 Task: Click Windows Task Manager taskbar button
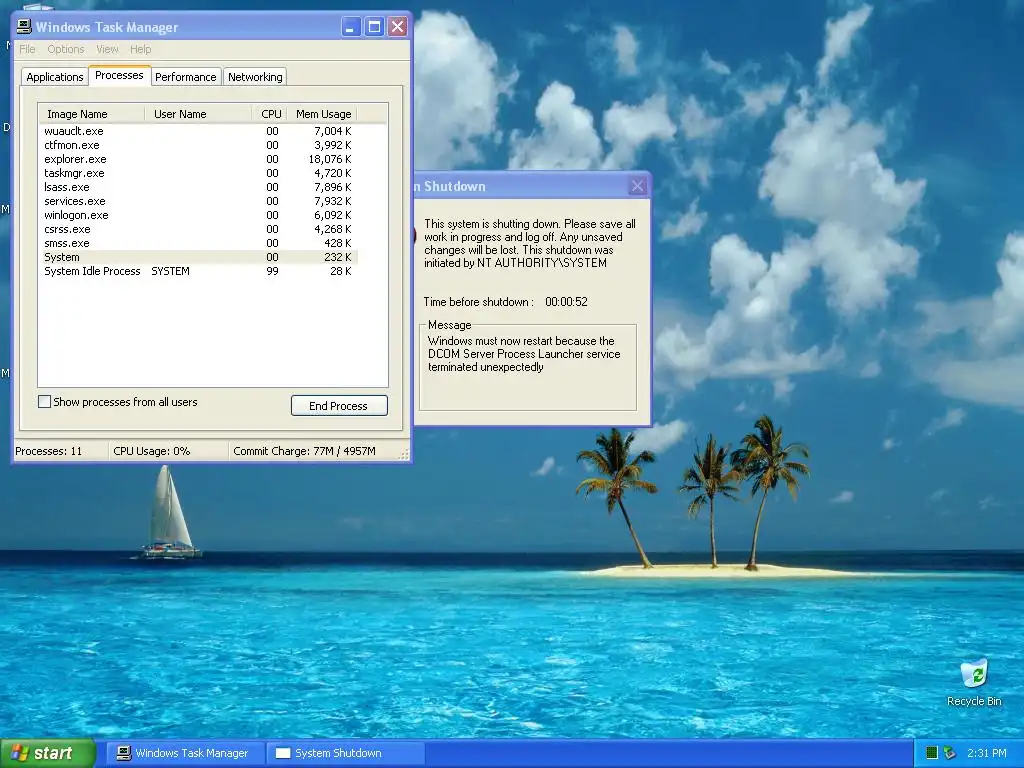point(185,753)
